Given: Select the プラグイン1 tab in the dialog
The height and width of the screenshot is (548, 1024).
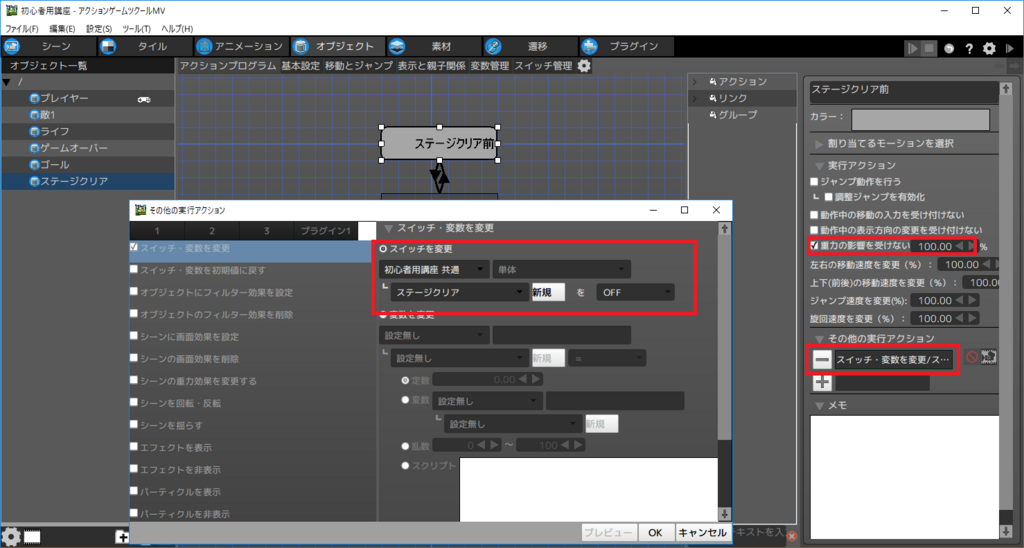Looking at the screenshot, I should tap(326, 231).
